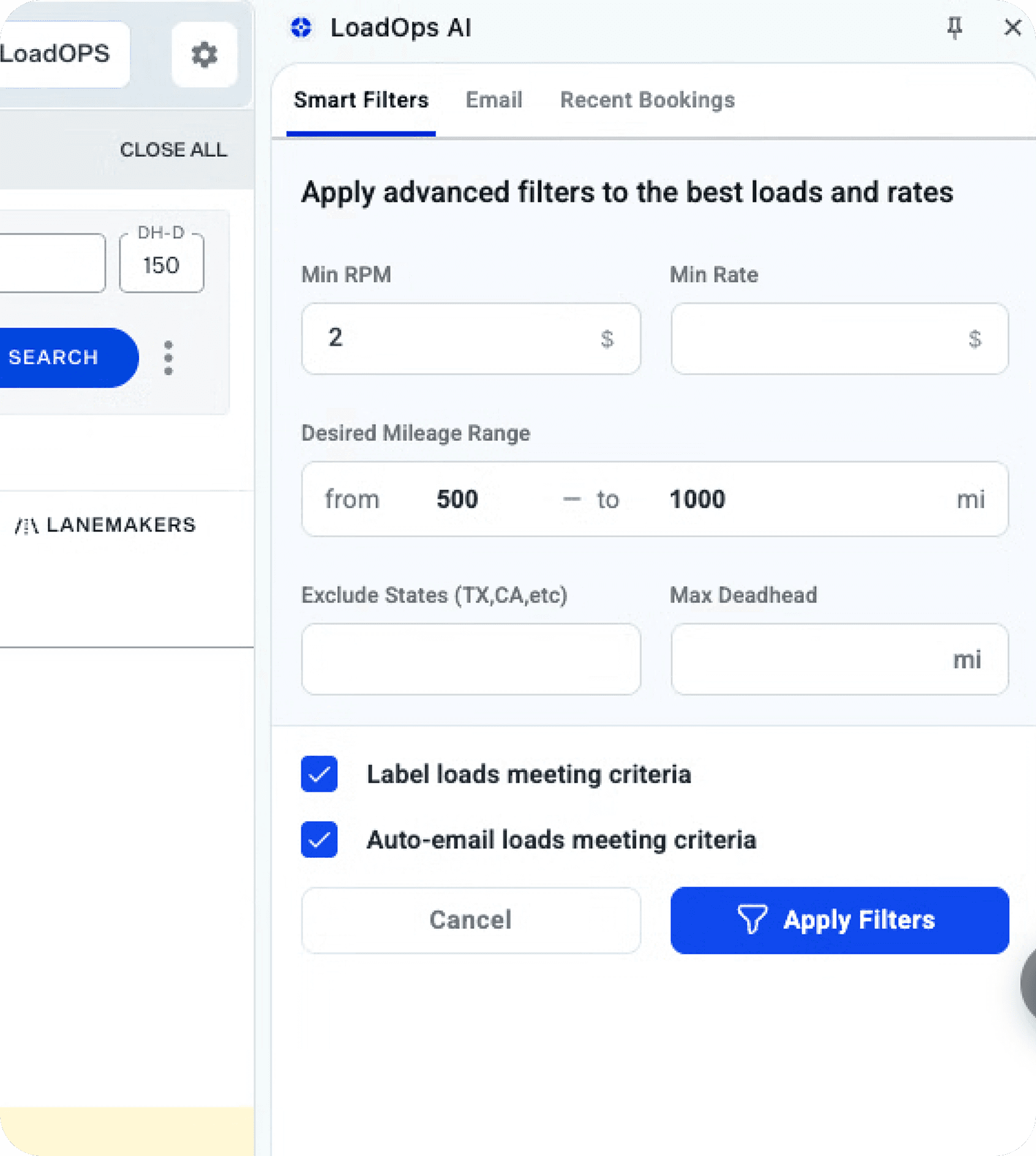Viewport: 1036px width, 1156px height.
Task: Pin the LoadOps AI panel
Action: [955, 28]
